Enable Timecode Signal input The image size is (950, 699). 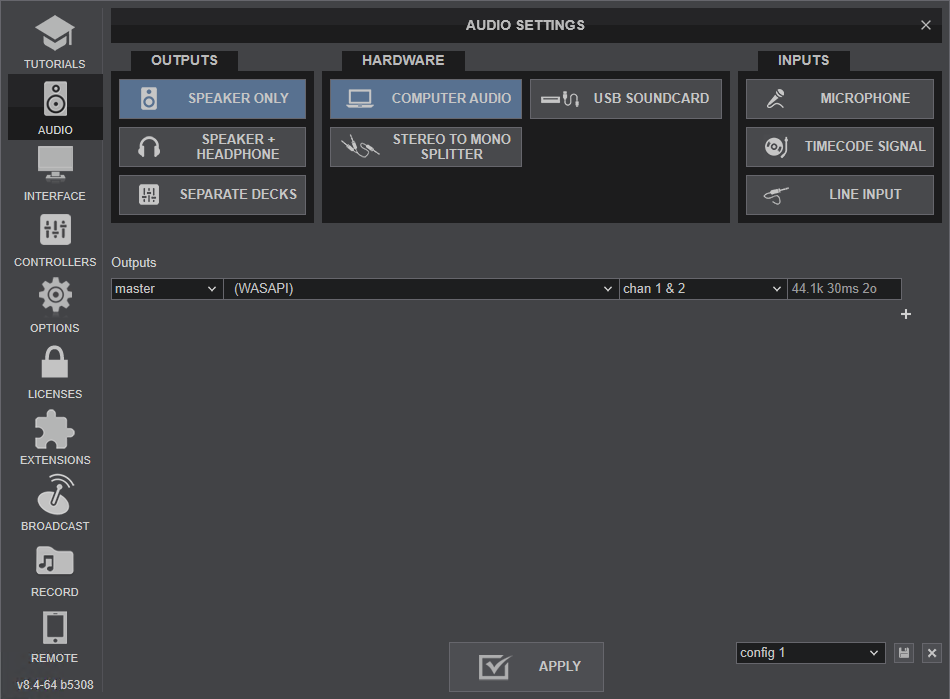840,147
